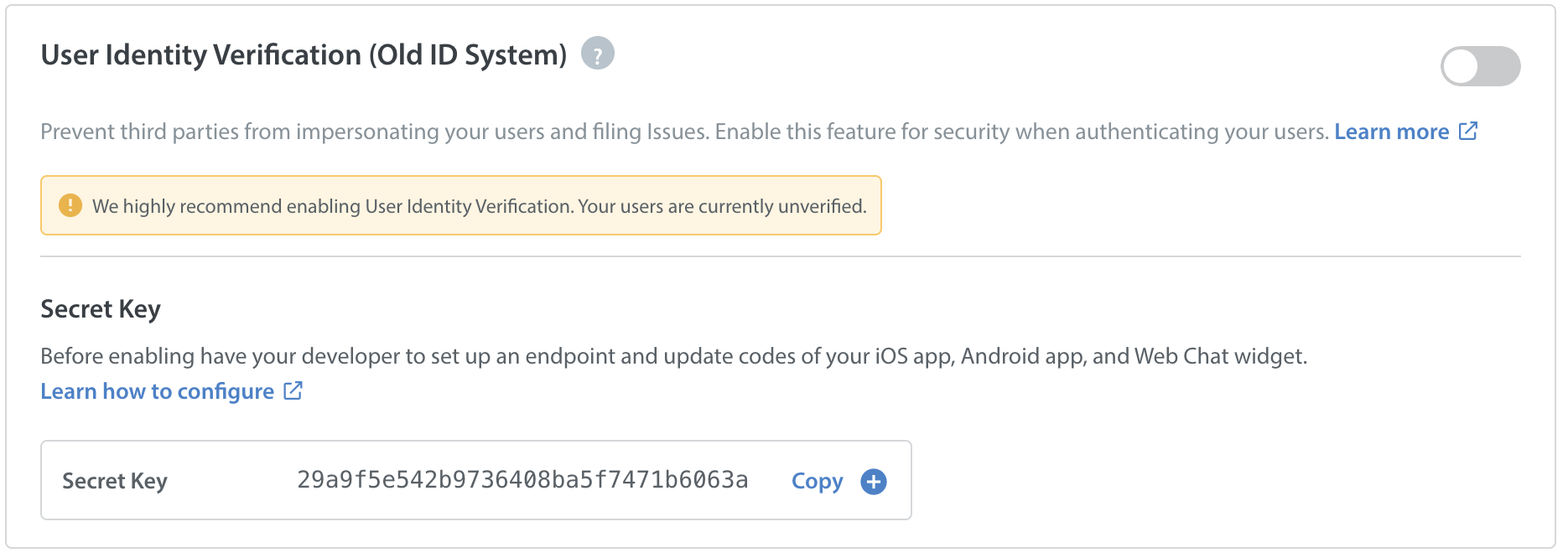Click the User Identity Verification (Old ID System) title
The width and height of the screenshot is (1568, 558).
(304, 55)
